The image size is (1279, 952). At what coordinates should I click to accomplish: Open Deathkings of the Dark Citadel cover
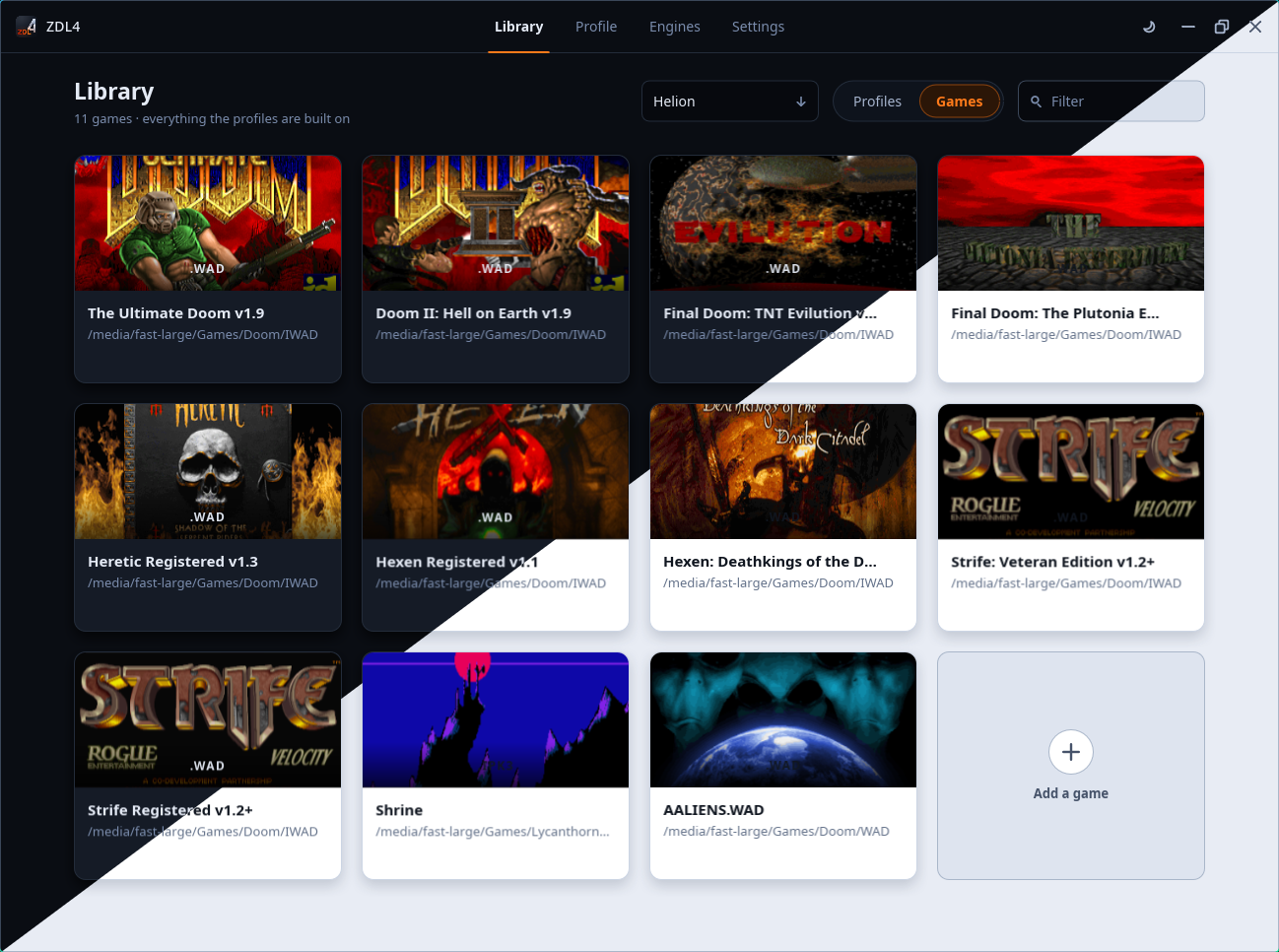[x=783, y=471]
